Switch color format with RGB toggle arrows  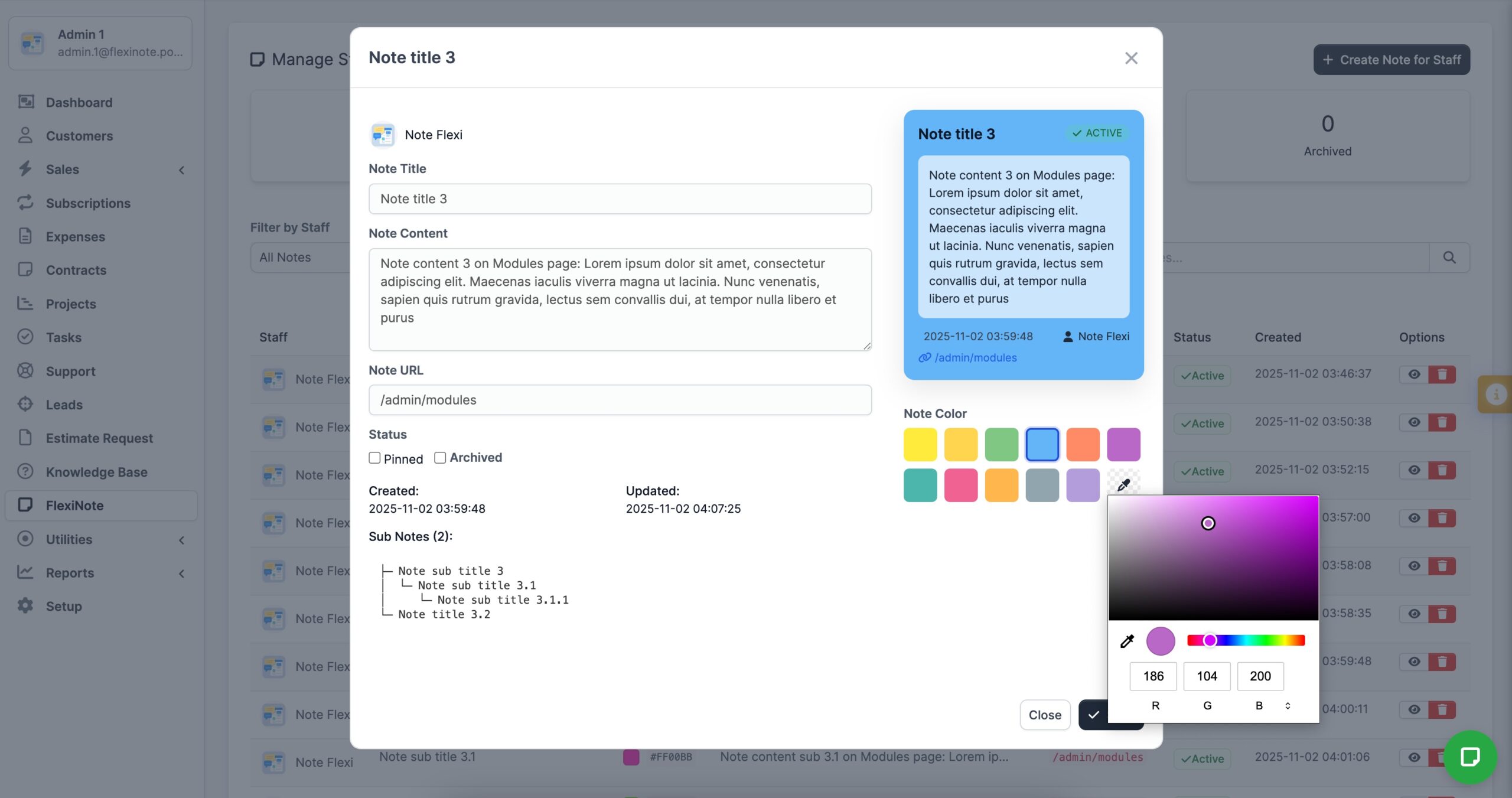coord(1288,706)
